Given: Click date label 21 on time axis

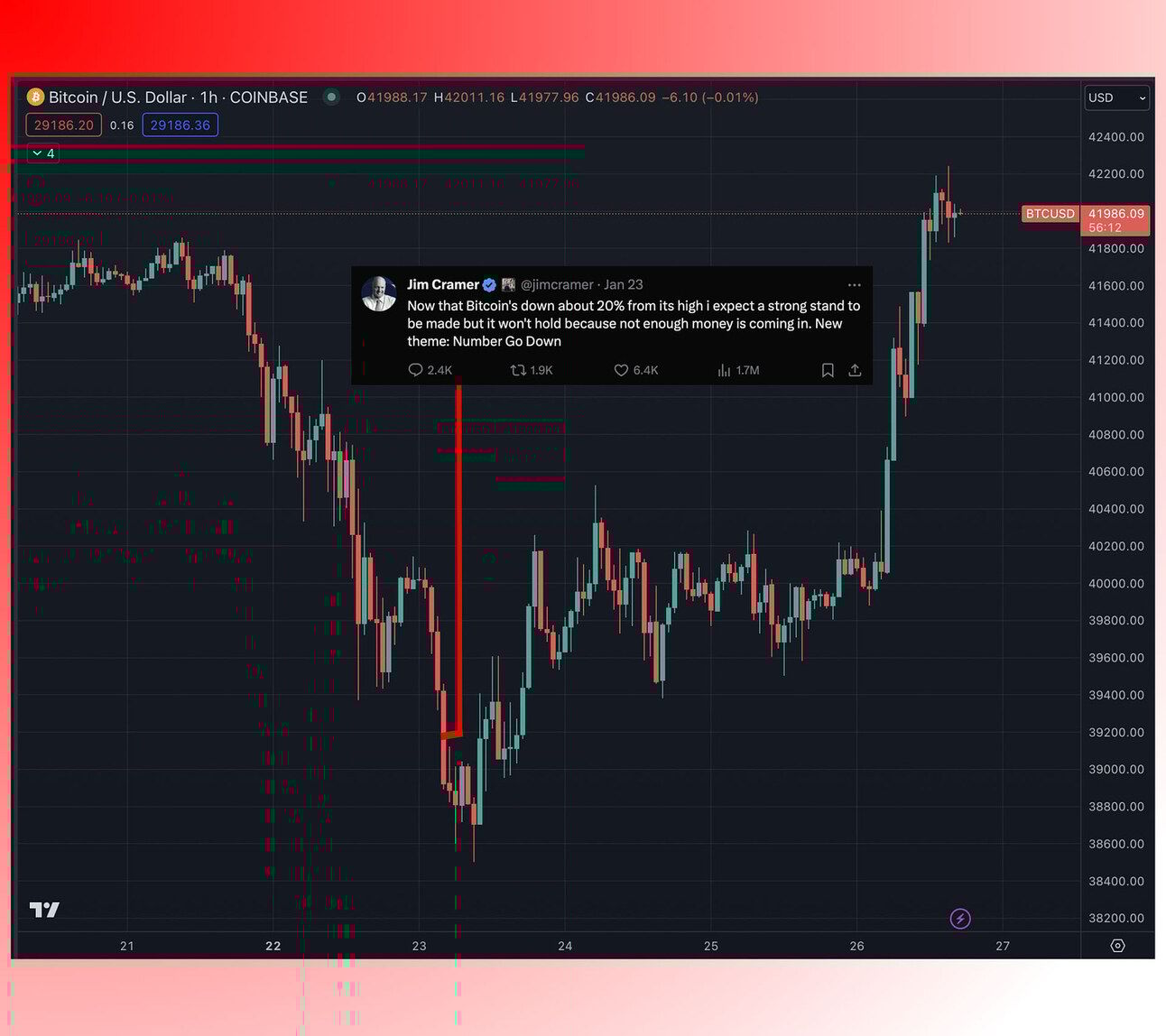Looking at the screenshot, I should tap(127, 946).
